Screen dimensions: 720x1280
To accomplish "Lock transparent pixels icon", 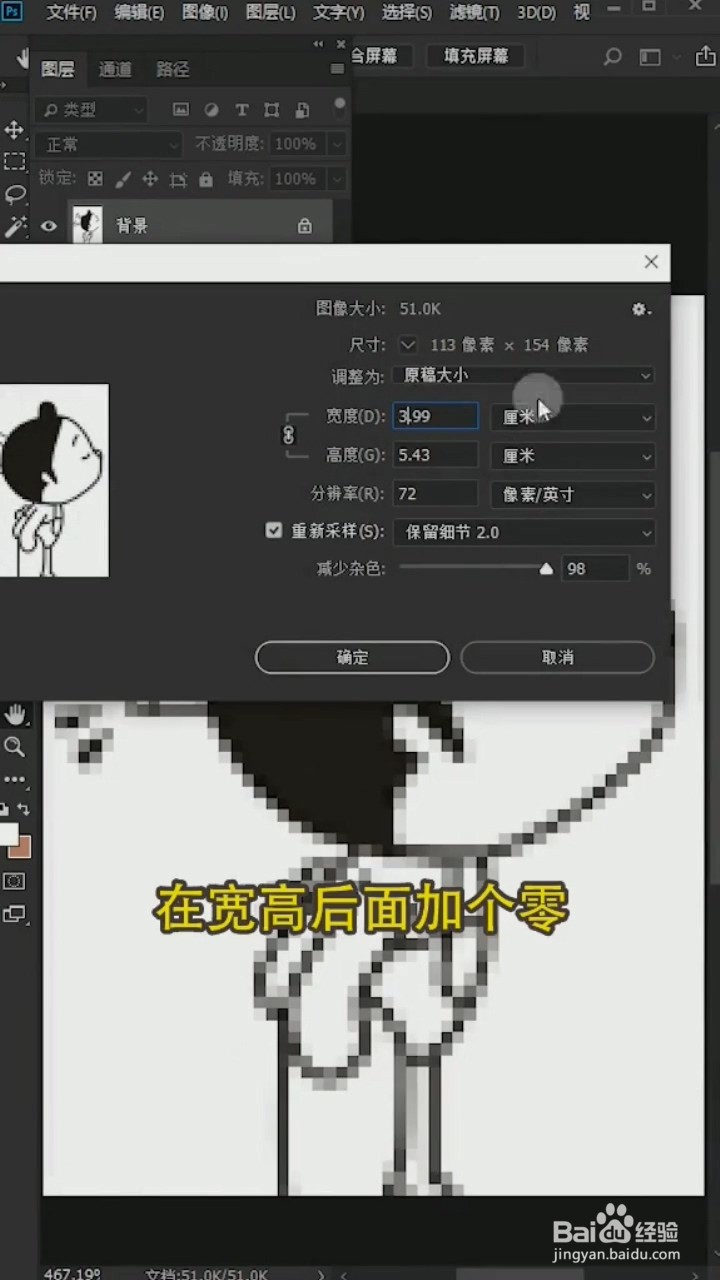I will 95,179.
